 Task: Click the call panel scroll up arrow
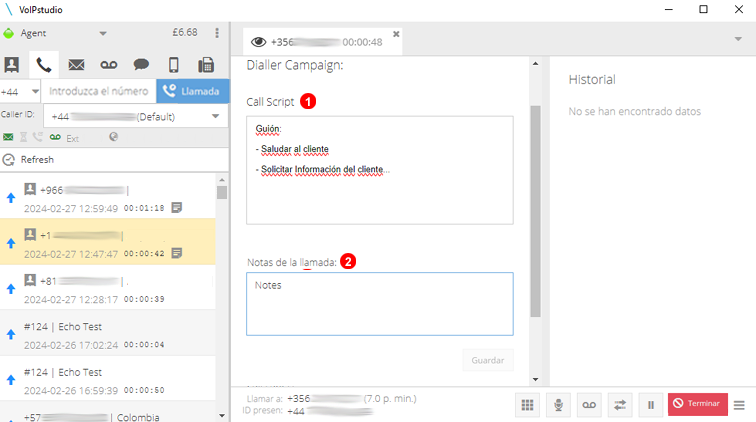535,64
